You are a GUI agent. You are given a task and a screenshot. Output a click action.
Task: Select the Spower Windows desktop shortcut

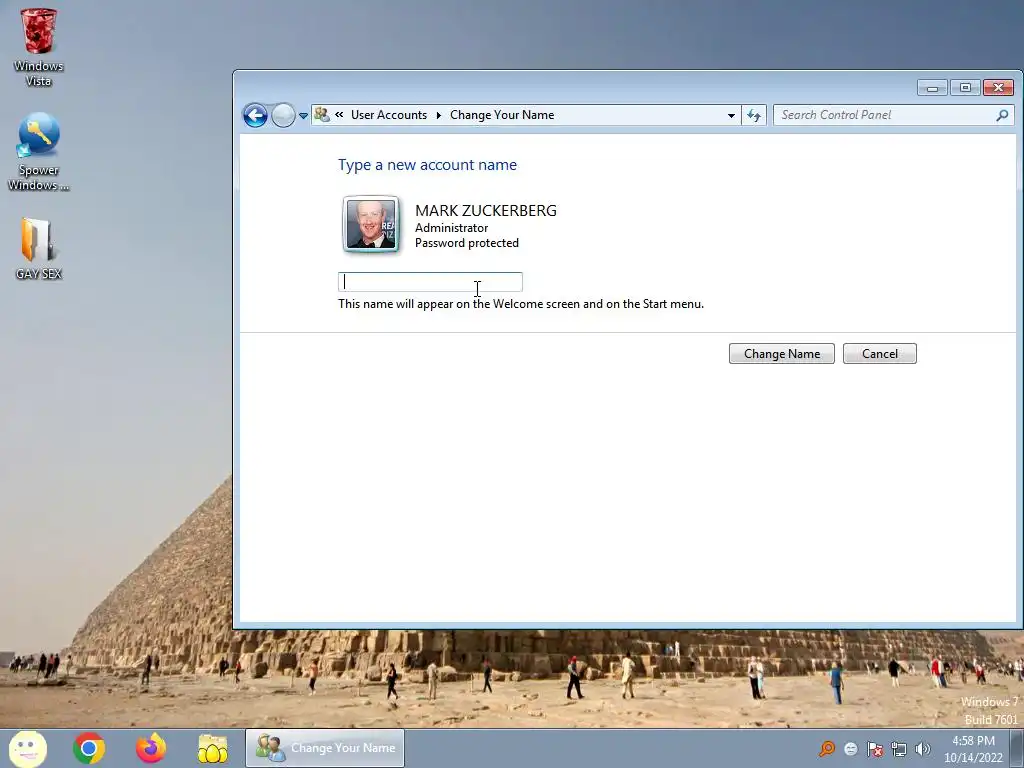(38, 152)
